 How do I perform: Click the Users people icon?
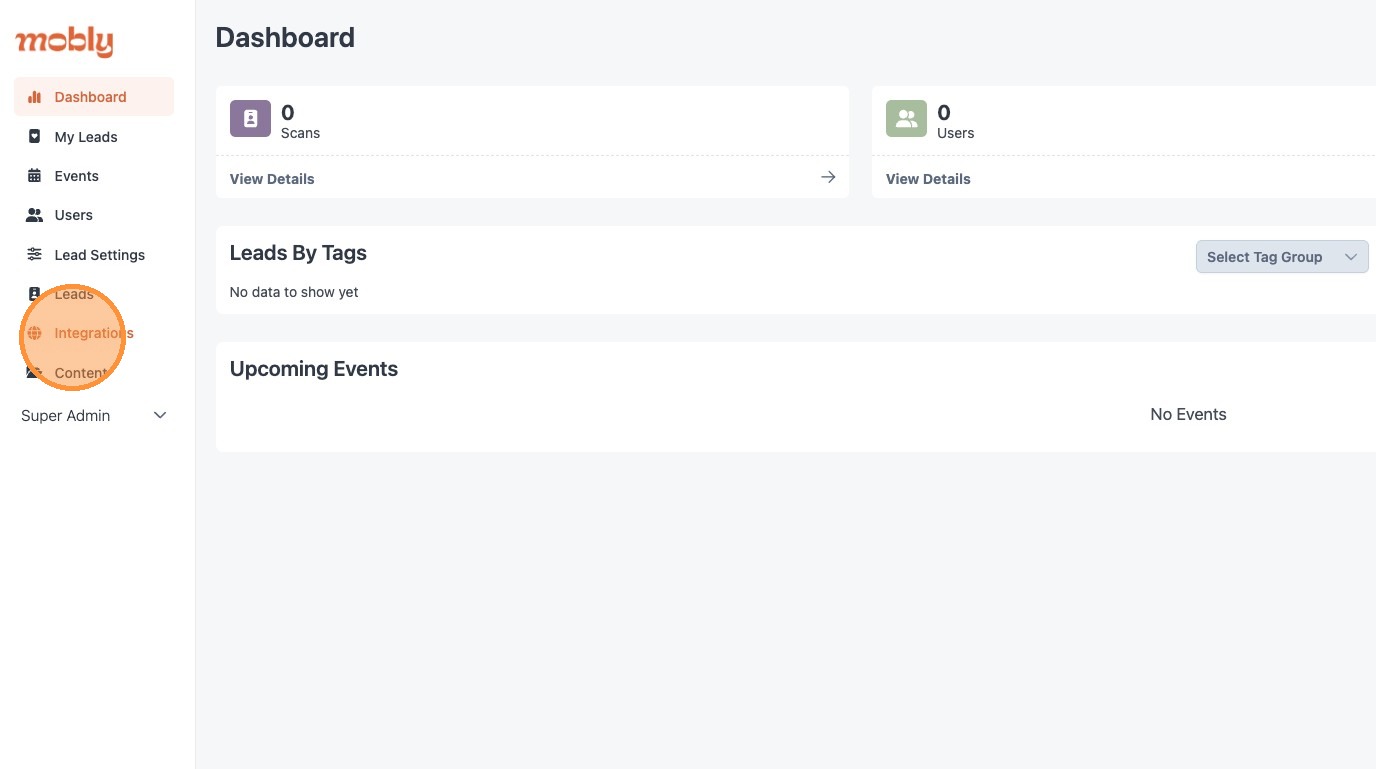click(x=35, y=215)
